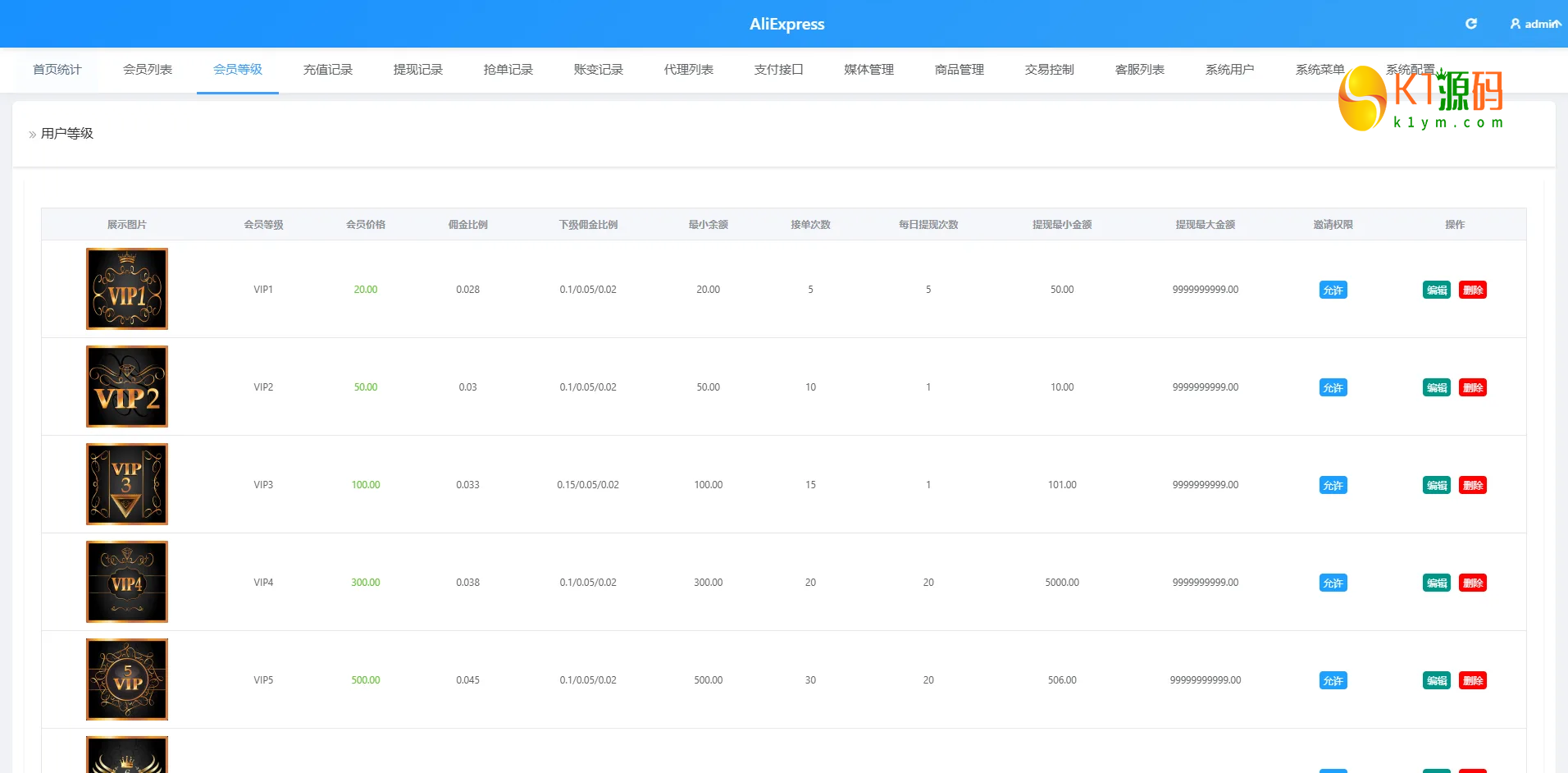Viewport: 1568px width, 773px height.
Task: Open 客服列表 tab
Action: 1140,70
